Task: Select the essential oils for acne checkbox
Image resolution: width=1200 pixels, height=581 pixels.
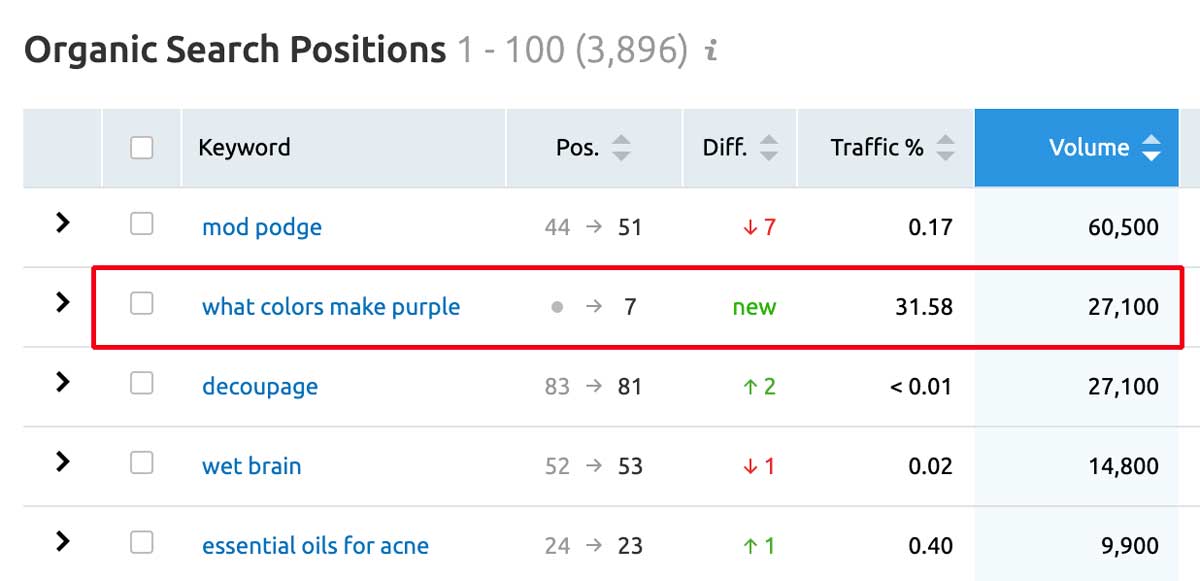Action: click(x=142, y=542)
